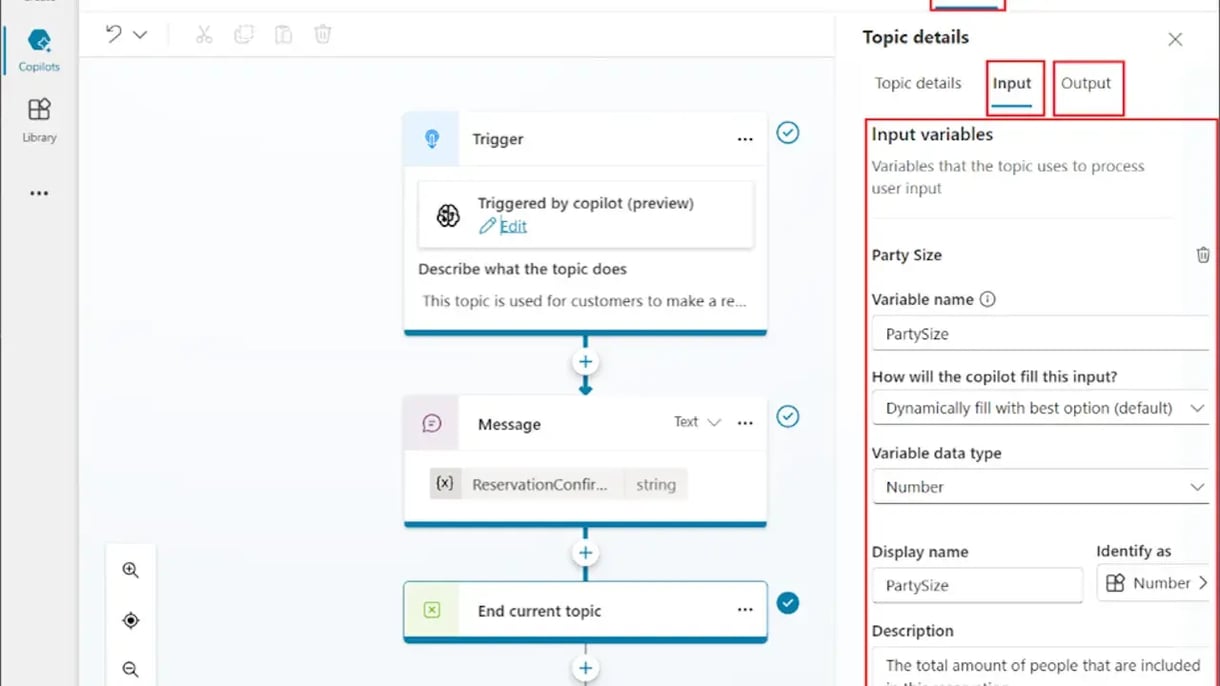Open the 'How will the copilot fill' dropdown
This screenshot has width=1220, height=686.
(x=1040, y=408)
